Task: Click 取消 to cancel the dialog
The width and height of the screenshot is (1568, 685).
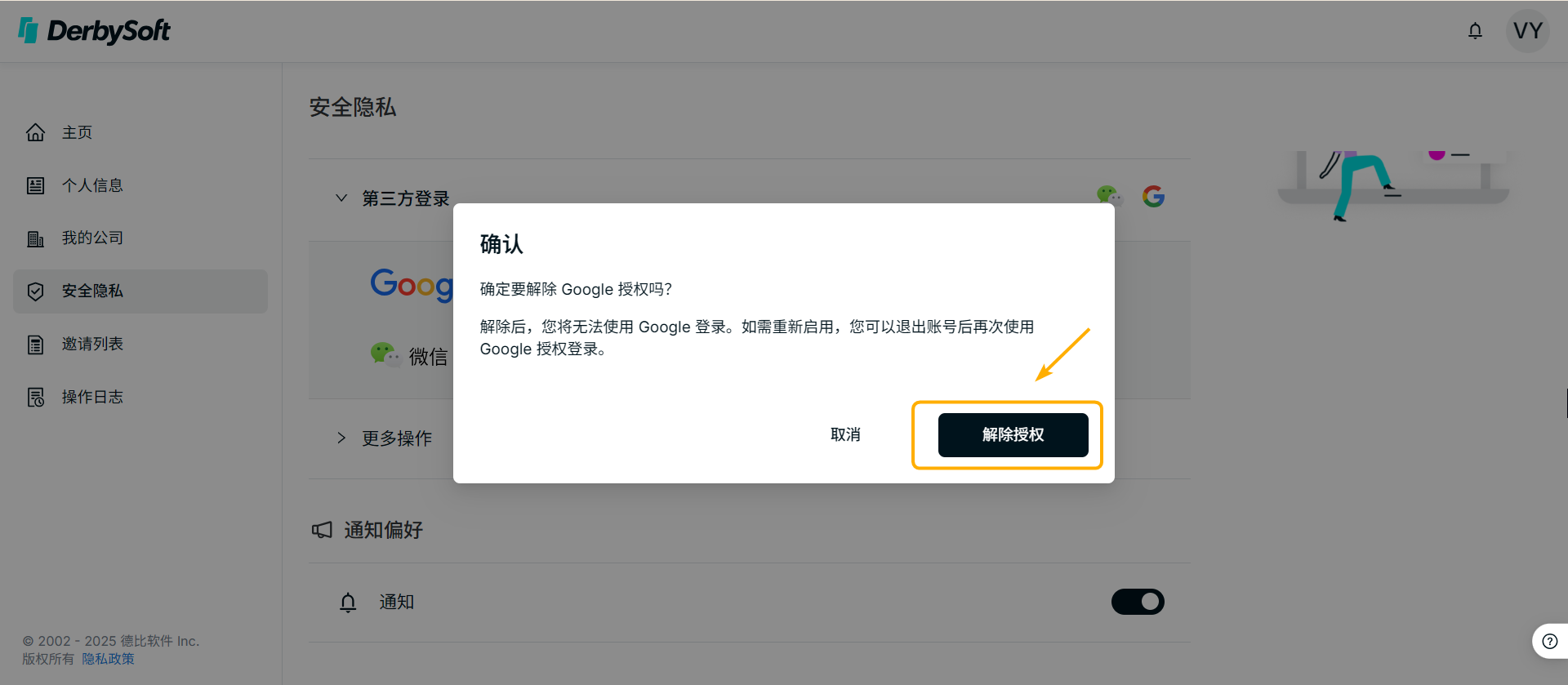Action: click(x=845, y=435)
